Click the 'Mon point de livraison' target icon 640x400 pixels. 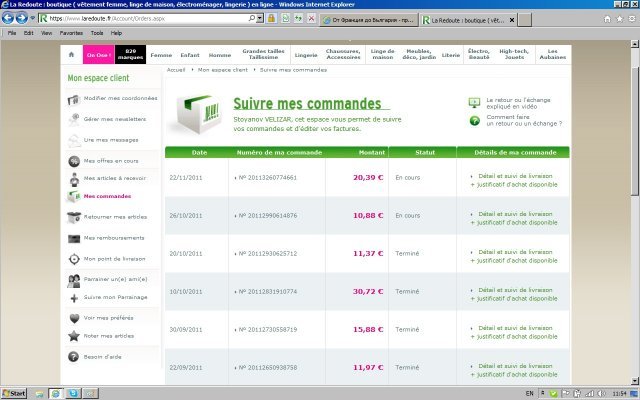tap(74, 258)
